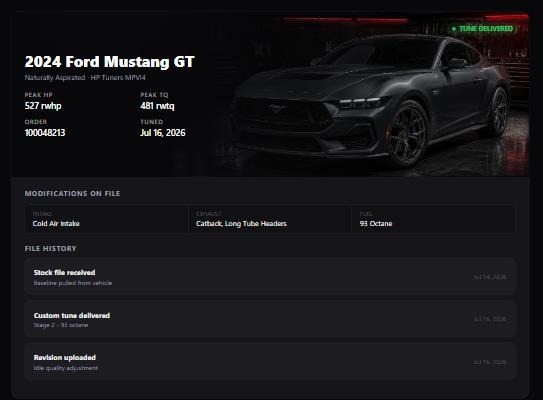
Task: Click the date on Revision uploaded row
Action: [x=490, y=362]
